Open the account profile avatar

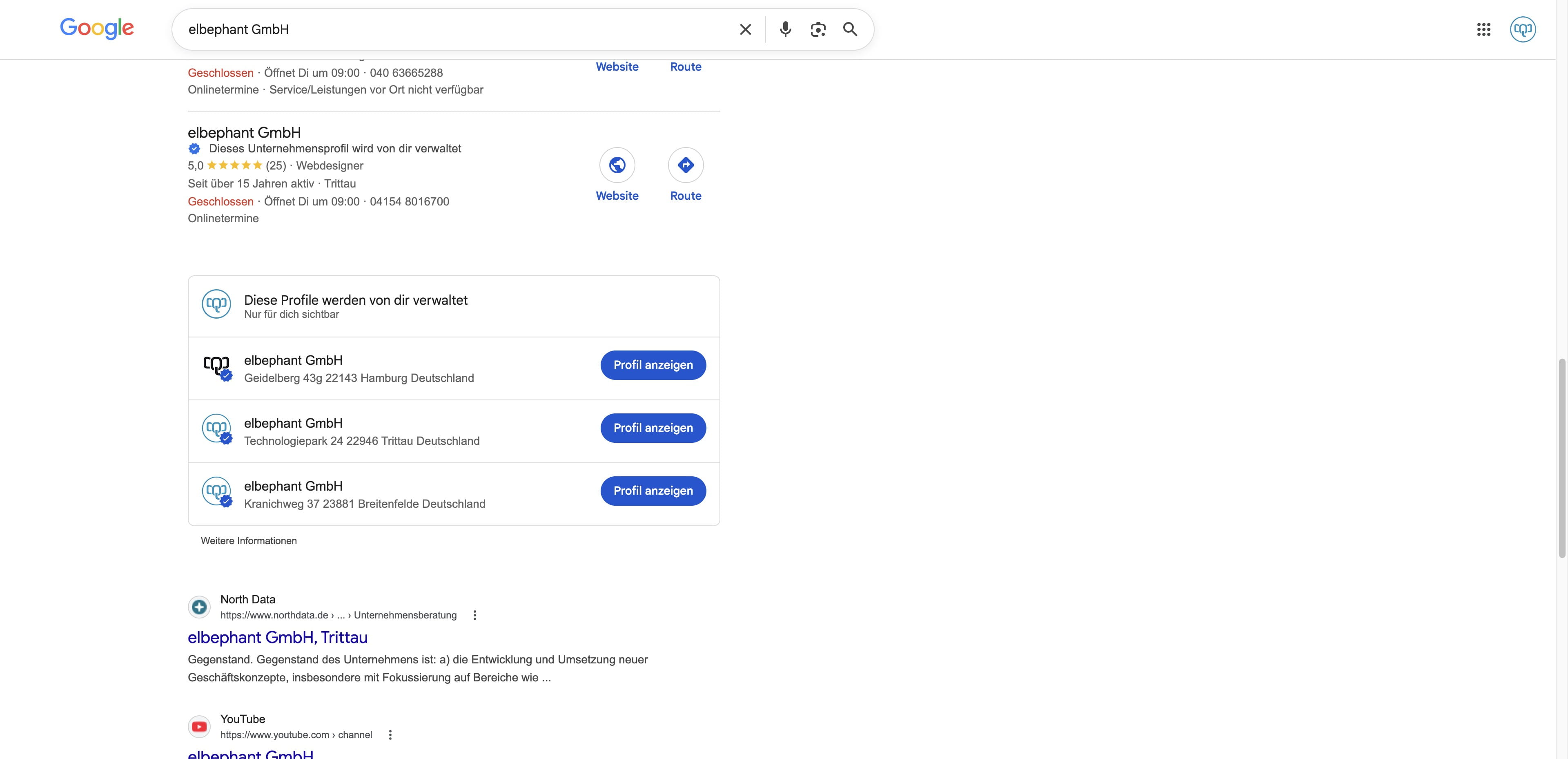1523,29
